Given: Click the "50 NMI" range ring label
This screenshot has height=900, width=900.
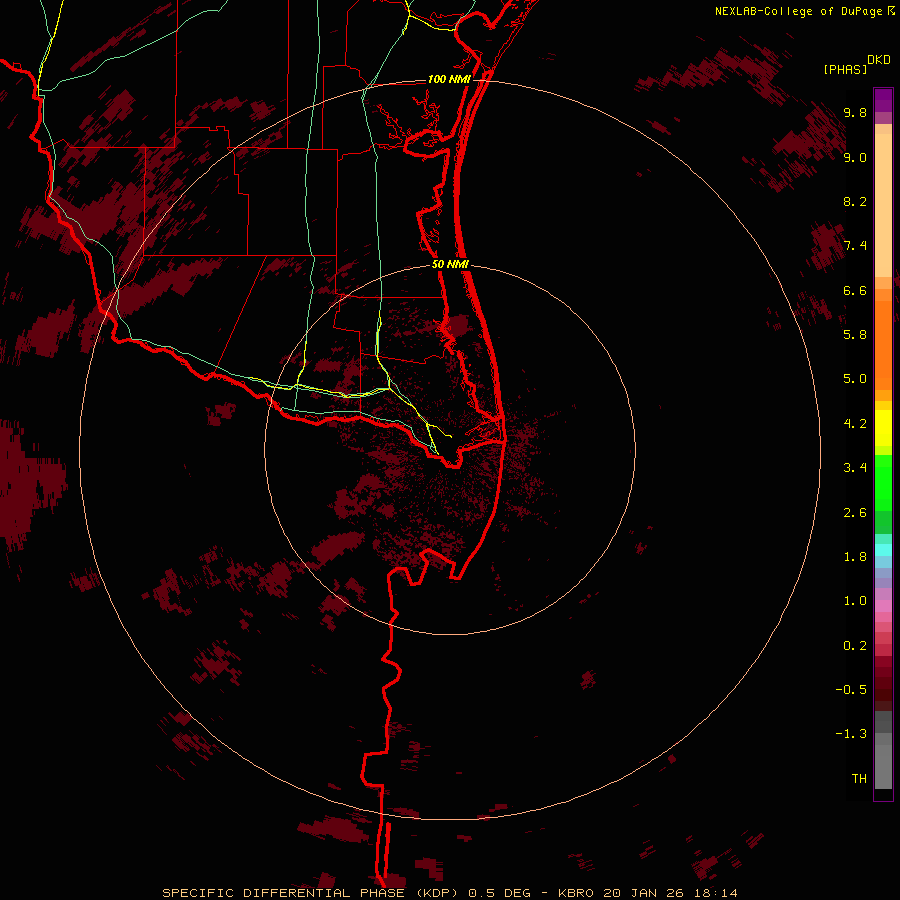Looking at the screenshot, I should point(450,264).
